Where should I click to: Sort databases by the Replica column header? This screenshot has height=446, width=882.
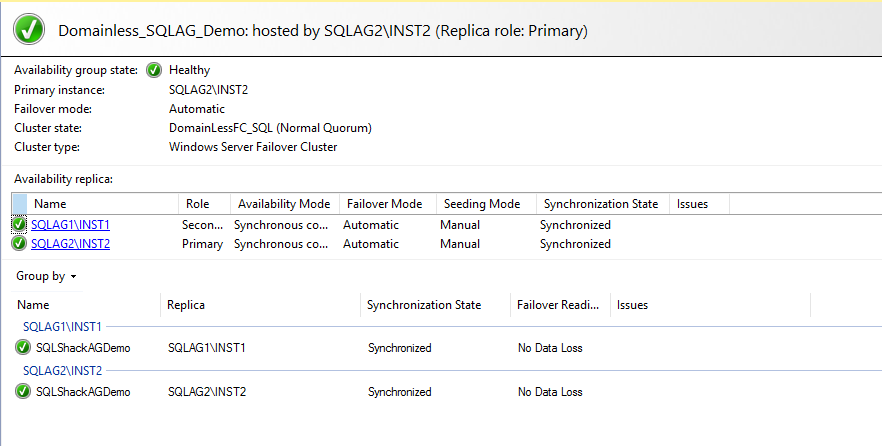[x=186, y=305]
